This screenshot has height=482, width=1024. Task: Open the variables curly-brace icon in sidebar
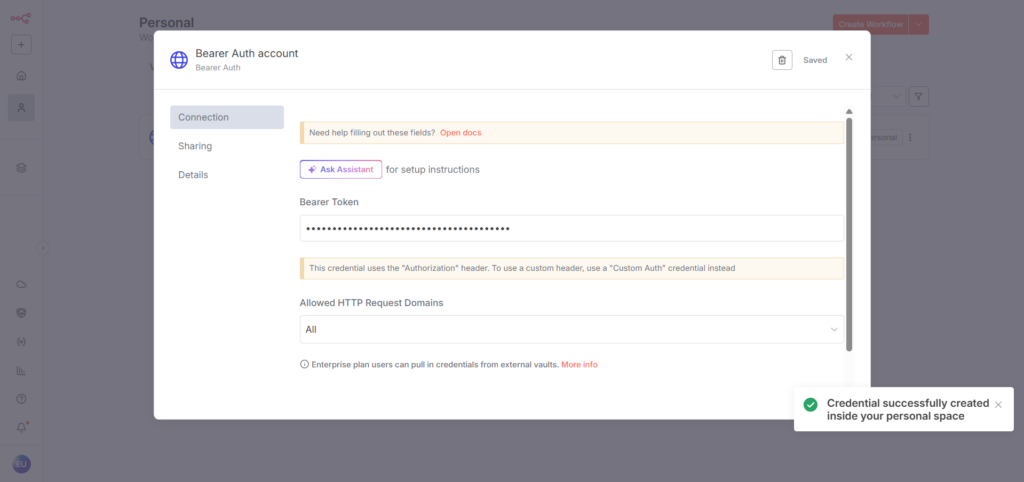pos(21,342)
